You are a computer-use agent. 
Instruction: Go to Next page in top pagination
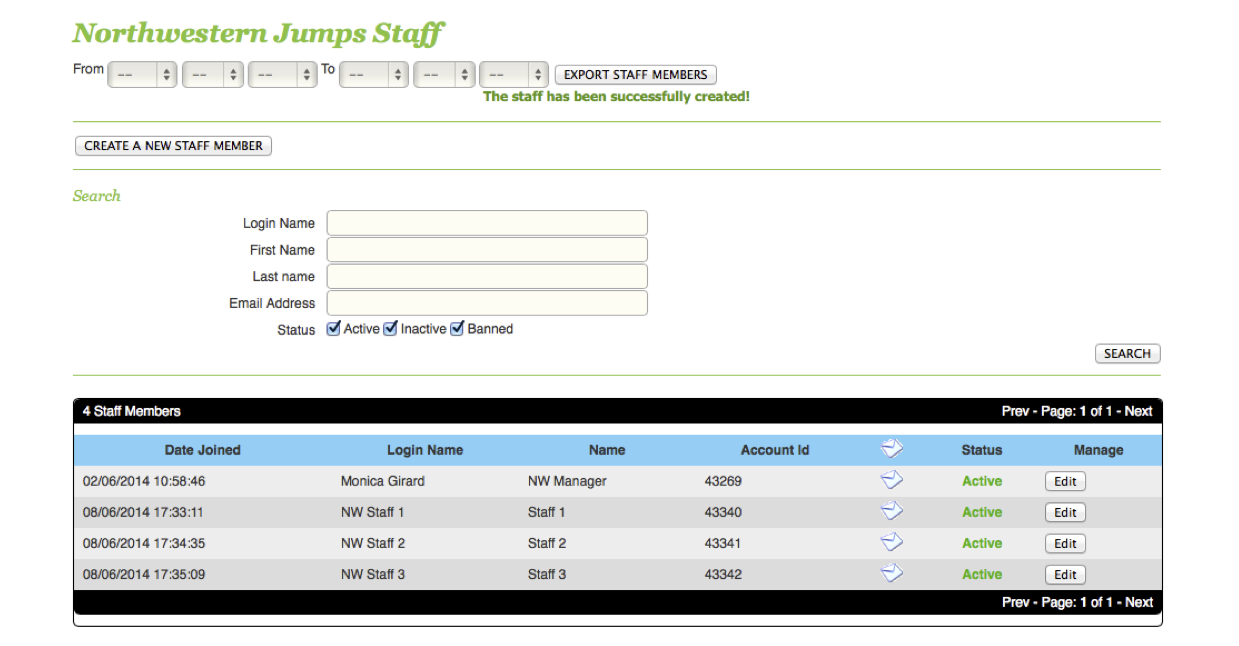1138,411
